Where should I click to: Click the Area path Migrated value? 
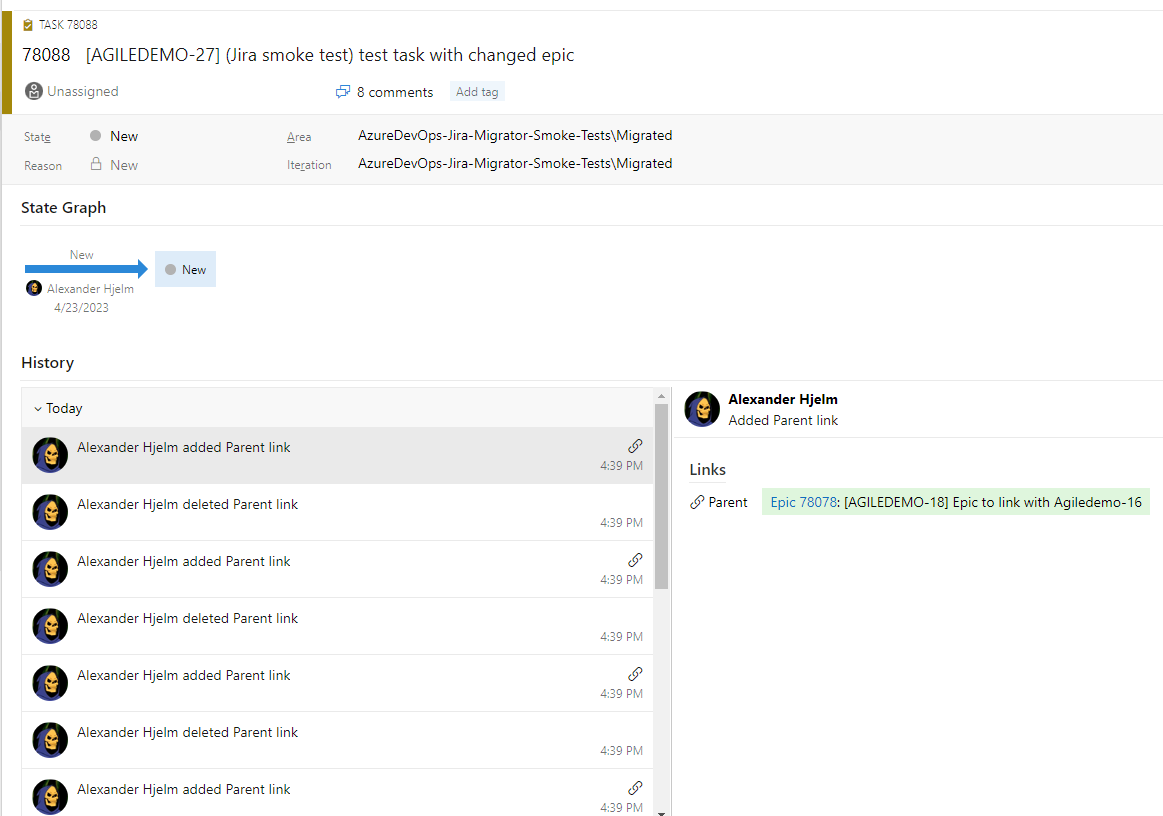[x=515, y=135]
